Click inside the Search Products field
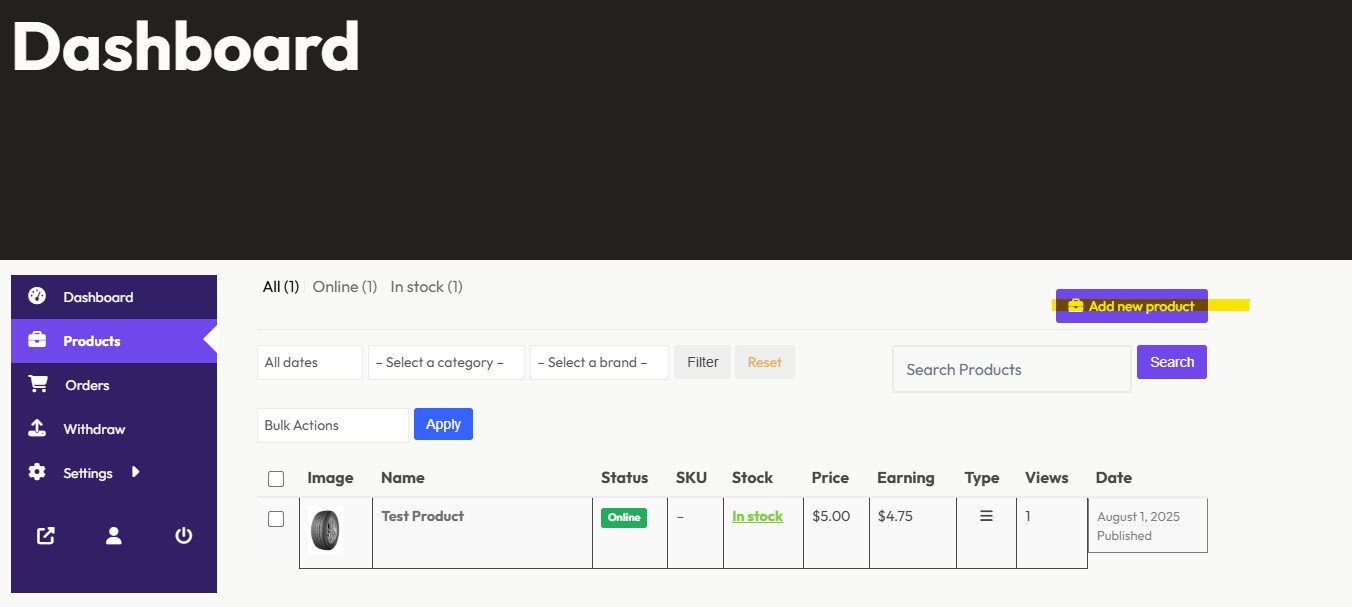Image resolution: width=1352 pixels, height=607 pixels. pos(1011,369)
